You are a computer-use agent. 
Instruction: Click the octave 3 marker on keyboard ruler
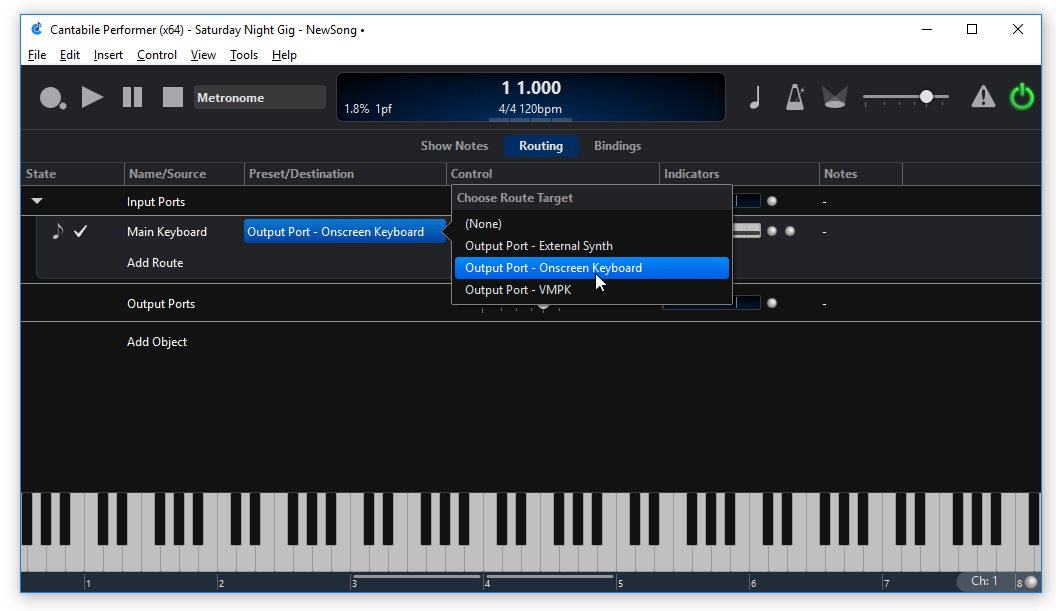coord(354,583)
